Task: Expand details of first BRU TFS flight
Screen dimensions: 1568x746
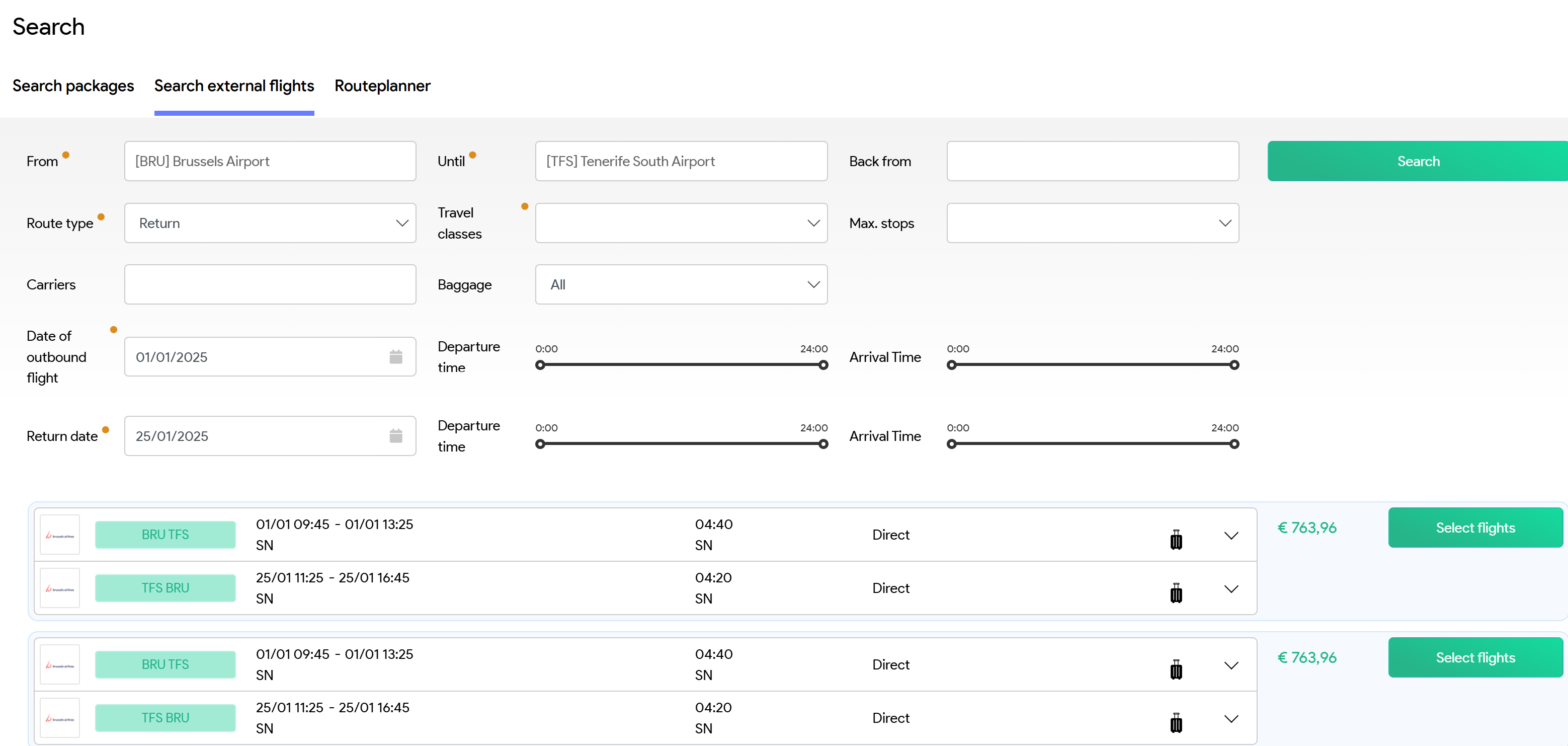Action: pyautogui.click(x=1231, y=536)
